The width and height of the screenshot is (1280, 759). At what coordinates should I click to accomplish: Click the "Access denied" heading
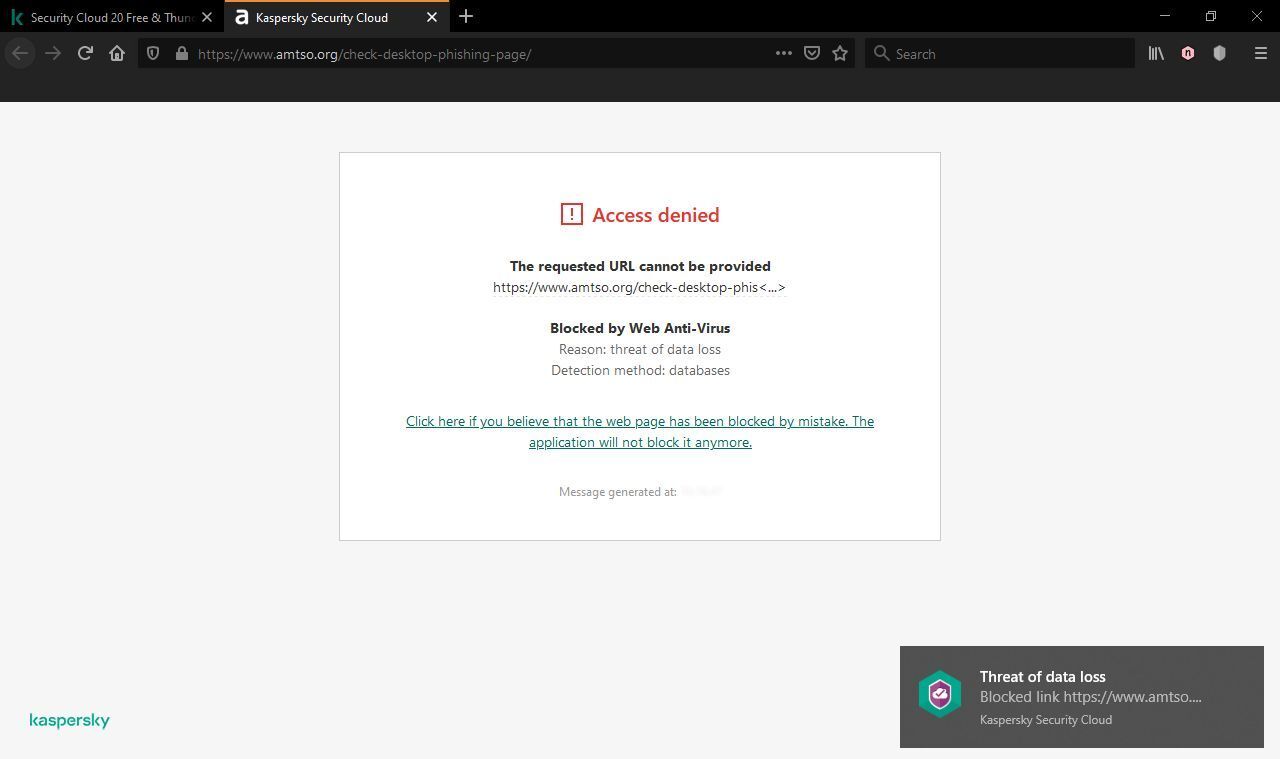tap(656, 215)
